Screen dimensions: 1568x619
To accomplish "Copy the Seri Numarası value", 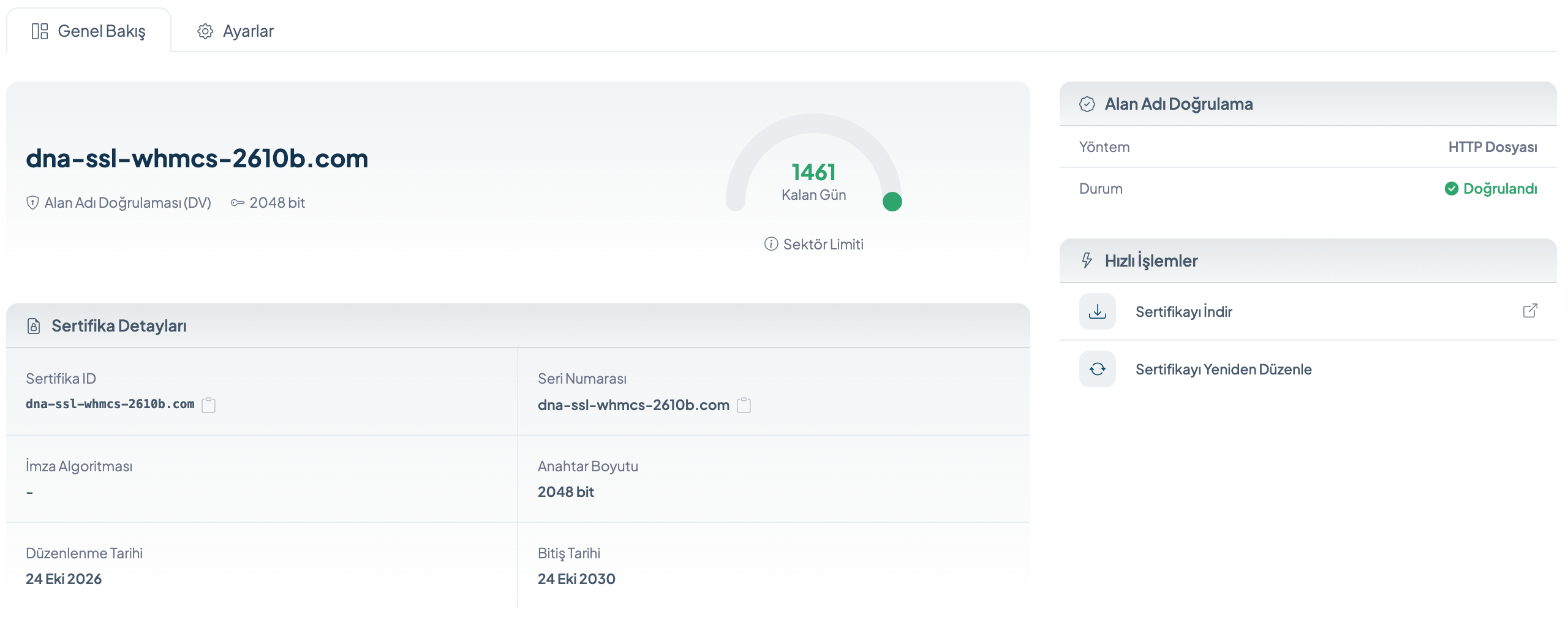I will (744, 405).
